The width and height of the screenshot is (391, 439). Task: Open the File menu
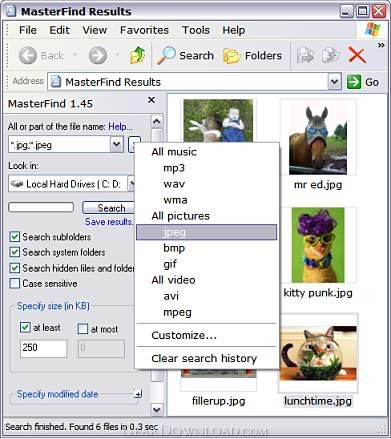(28, 30)
